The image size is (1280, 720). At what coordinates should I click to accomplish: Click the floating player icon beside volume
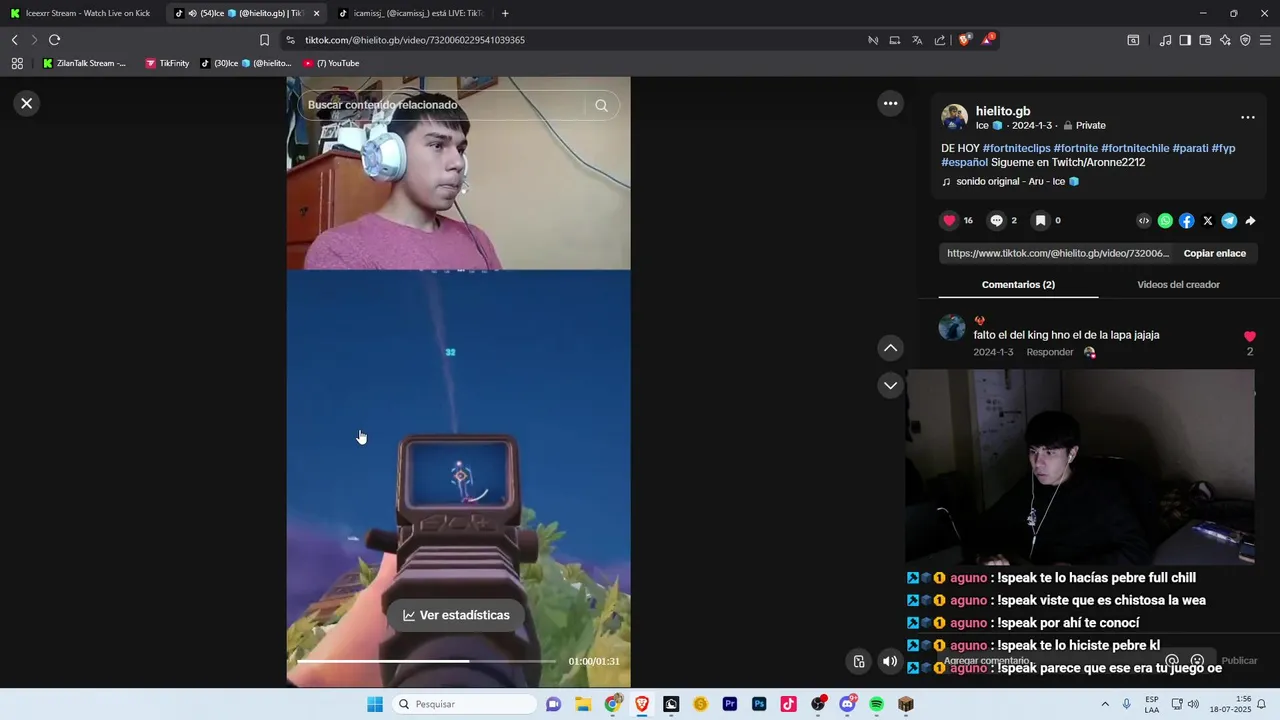point(859,661)
